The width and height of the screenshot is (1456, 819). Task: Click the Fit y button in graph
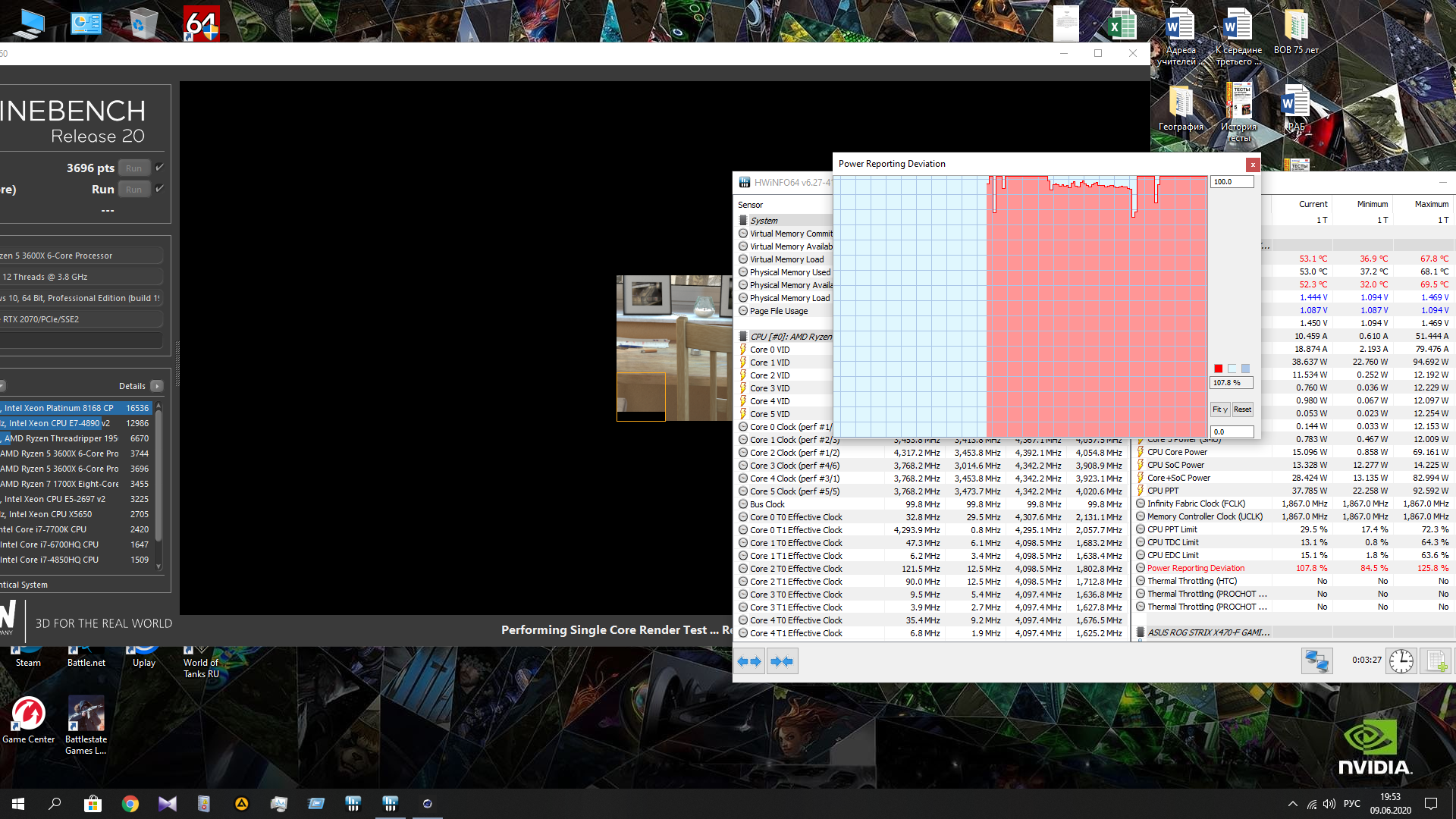tap(1219, 409)
